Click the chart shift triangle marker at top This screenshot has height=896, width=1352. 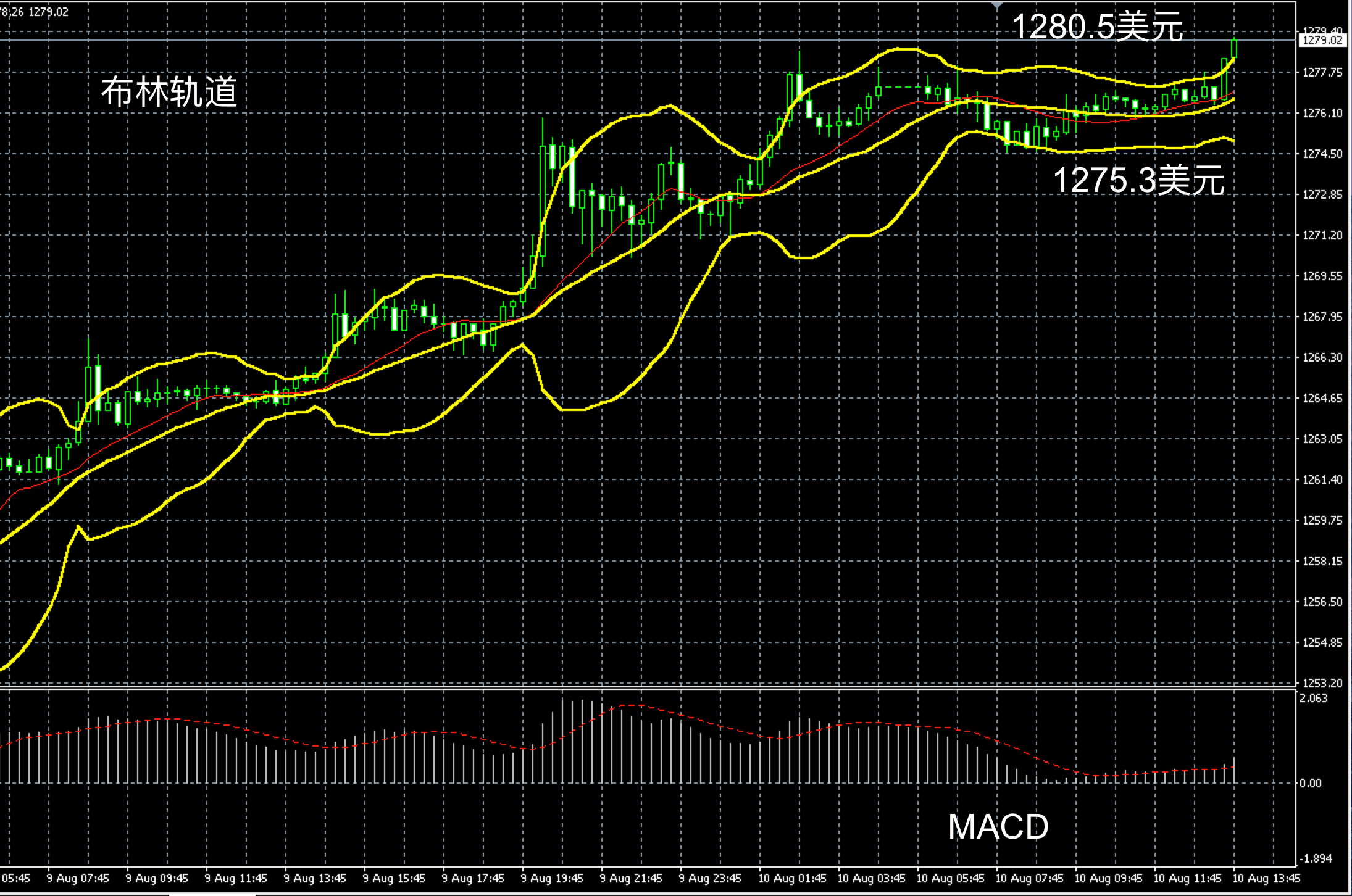coord(997,5)
